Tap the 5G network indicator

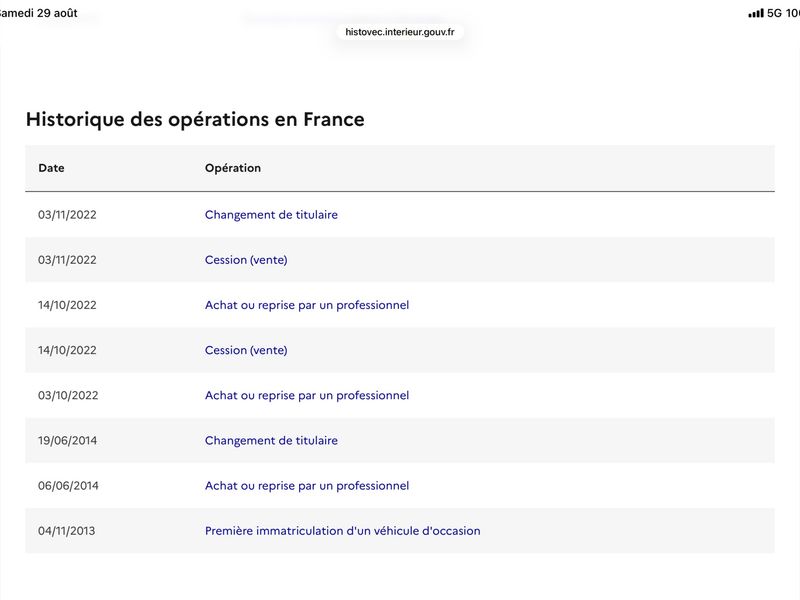[x=774, y=13]
